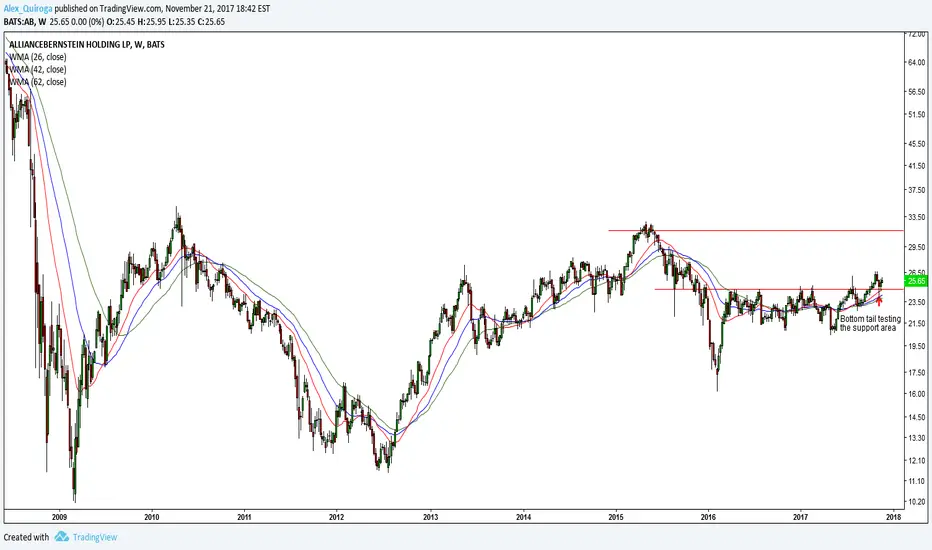The image size is (932, 550).
Task: Click the 16.00 price axis label
Action: click(917, 394)
